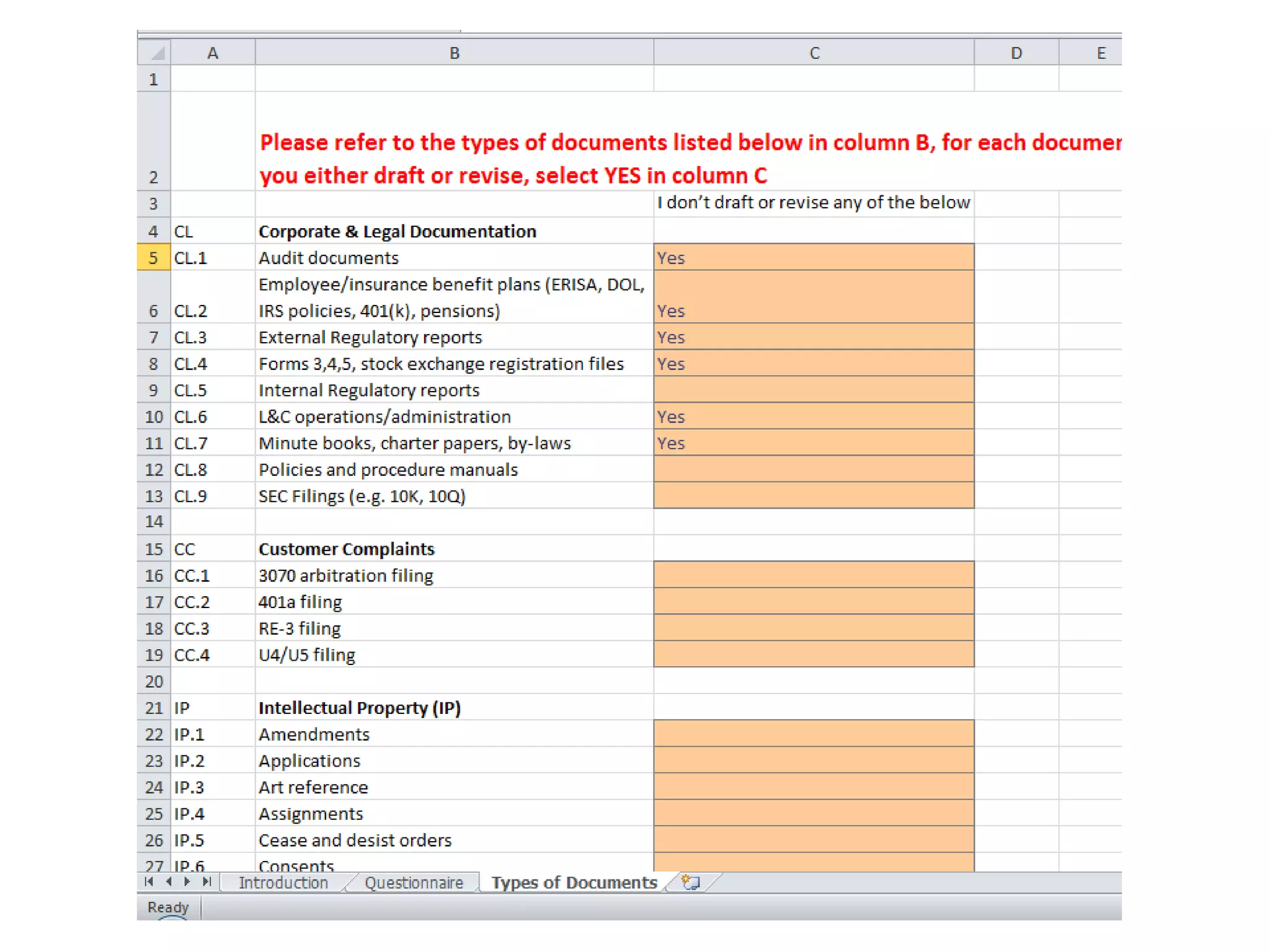
Task: Click the 3070 arbitration filing answer cell
Action: pyautogui.click(x=814, y=575)
